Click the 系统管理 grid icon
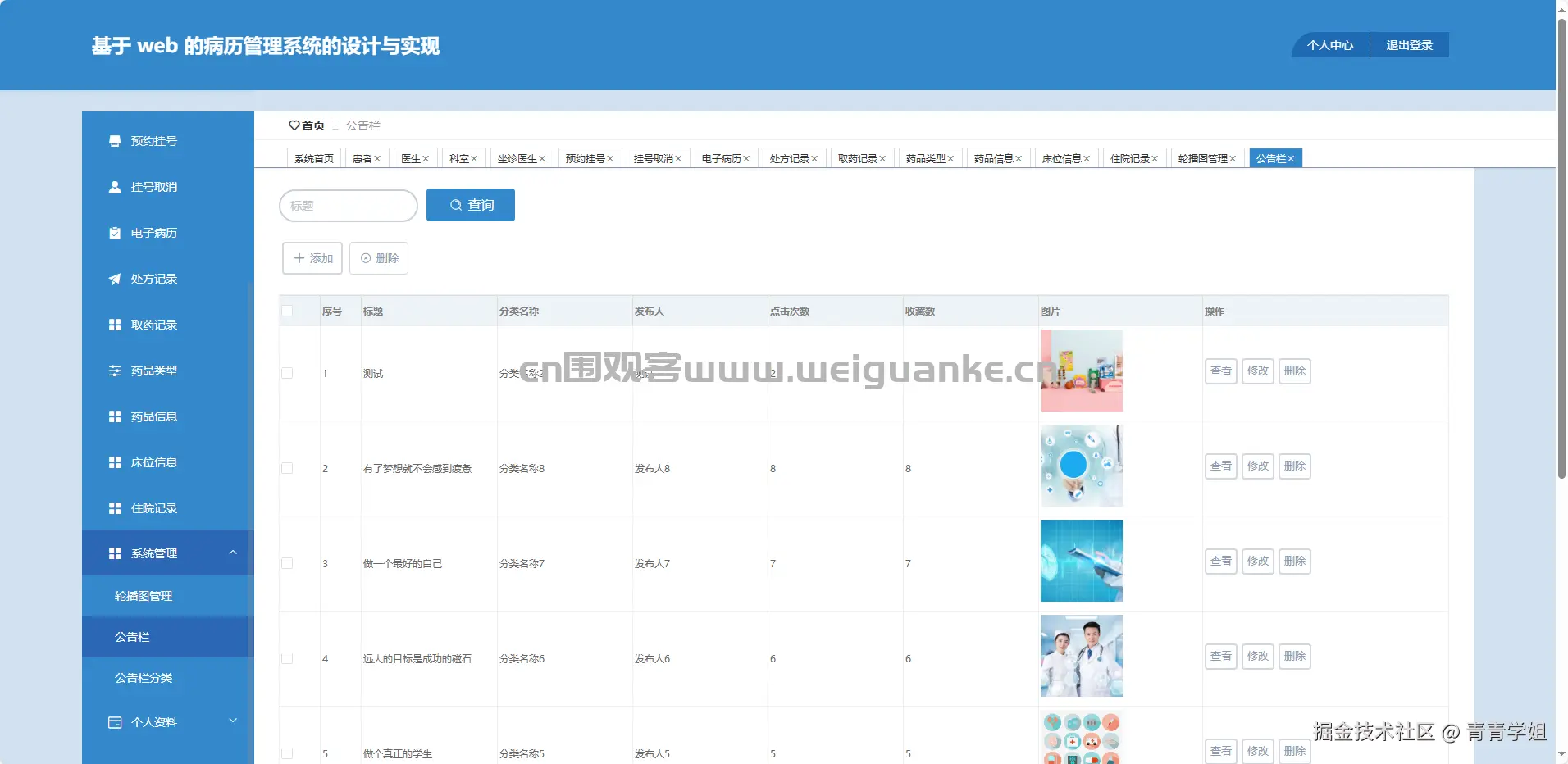 pyautogui.click(x=115, y=553)
